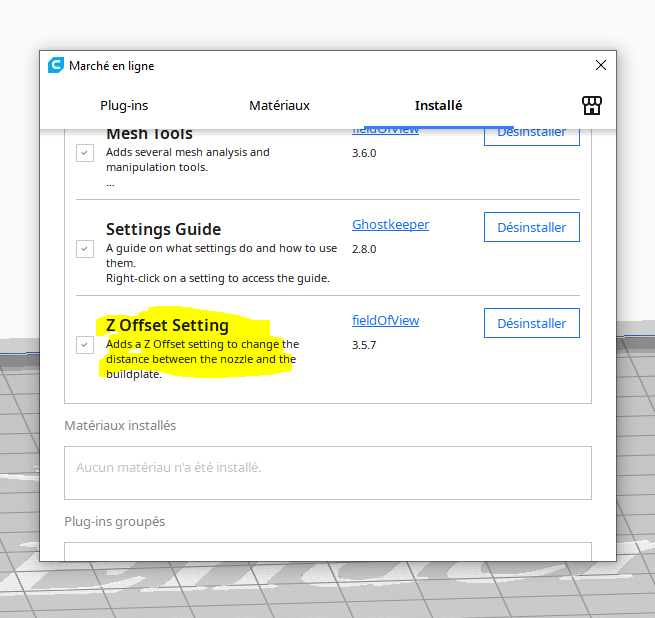Close the Marché en ligne dialog
The height and width of the screenshot is (618, 655).
tap(601, 65)
